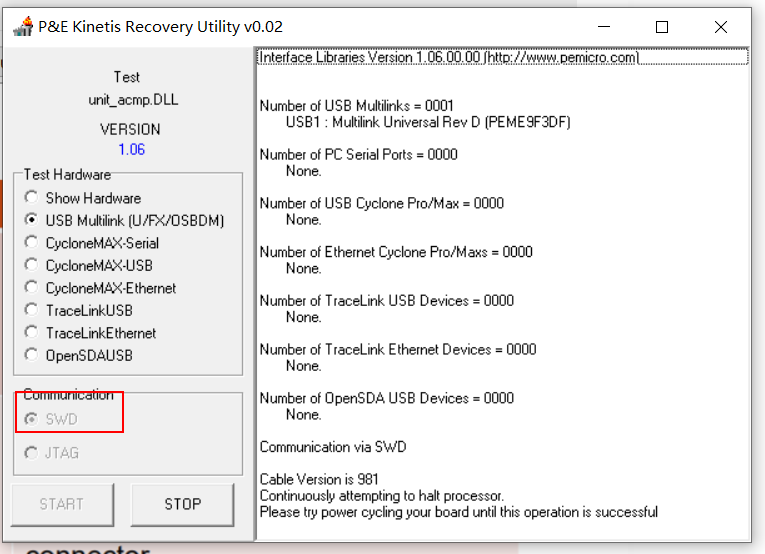Click 'Number of USB Cyclone Pro/Max = 0000' line
Screen dimensions: 765x554
pyautogui.click(x=382, y=203)
